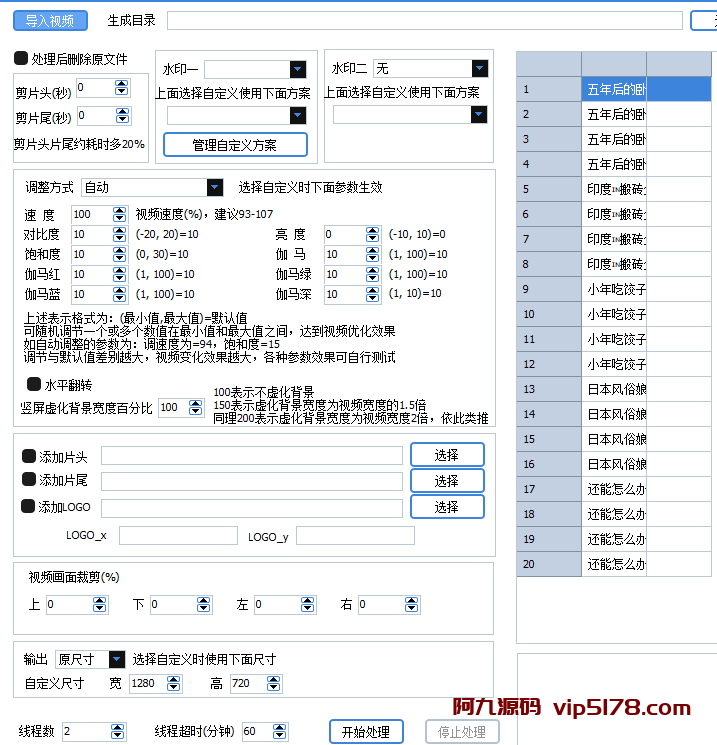Click the 伽马蓝 stepper arrows

coord(120,294)
